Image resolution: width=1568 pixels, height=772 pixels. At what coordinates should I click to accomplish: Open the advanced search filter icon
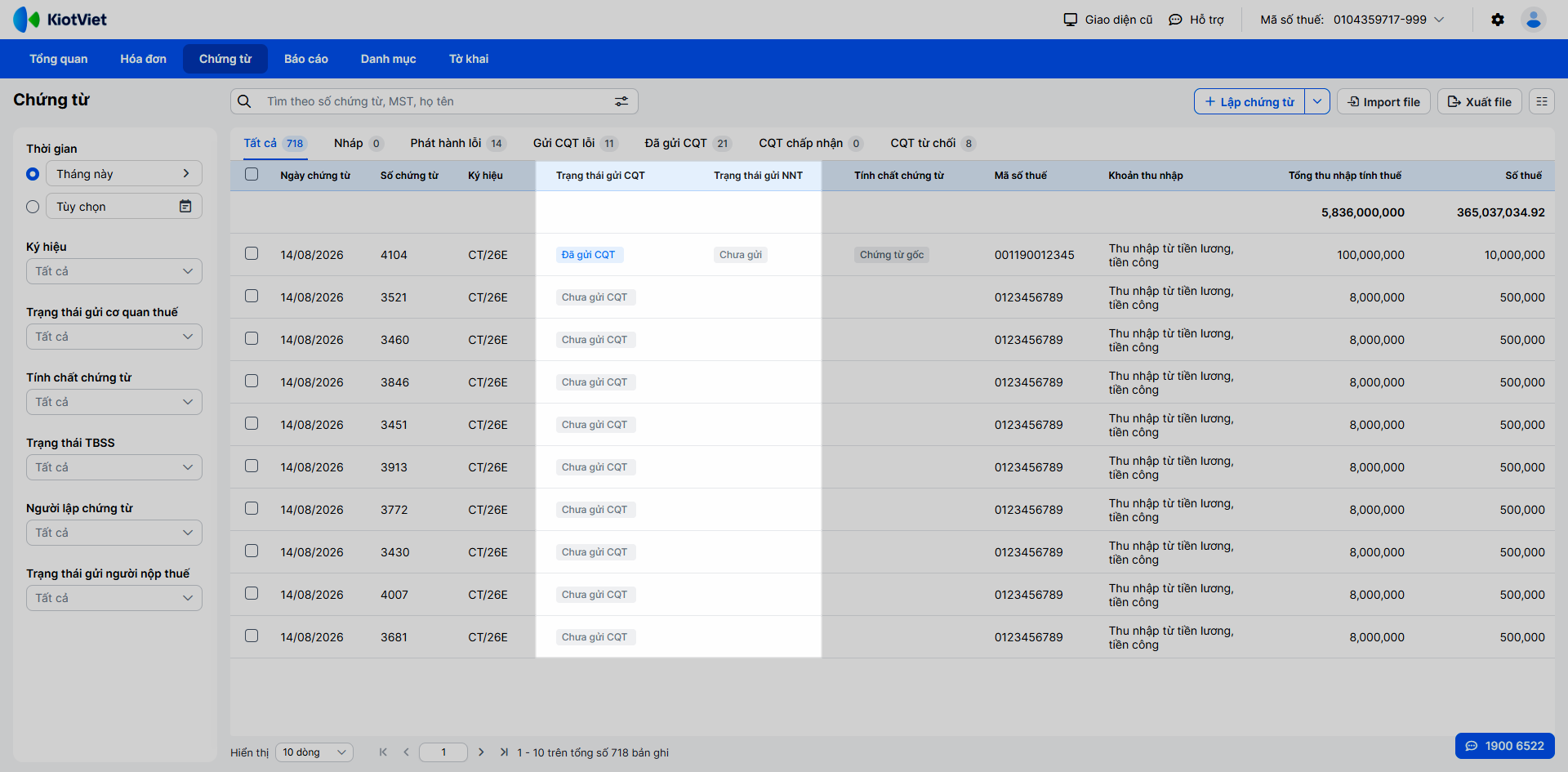[621, 101]
